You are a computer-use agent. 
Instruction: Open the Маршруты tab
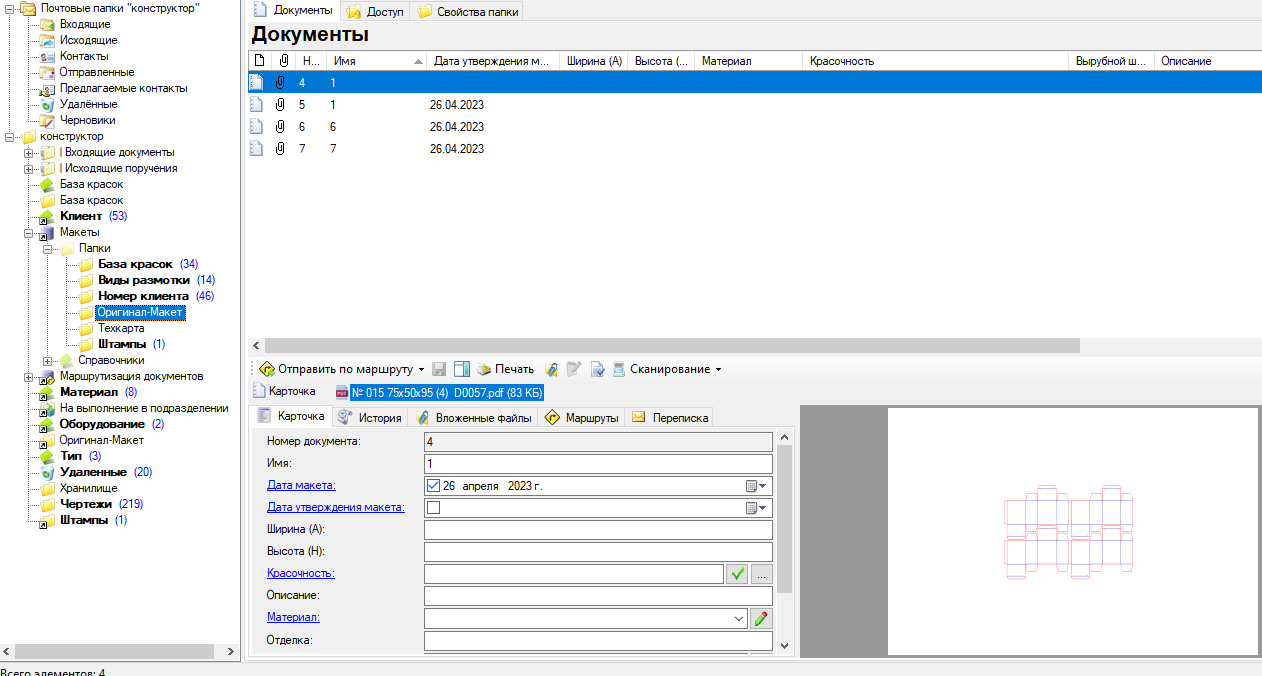click(x=583, y=417)
